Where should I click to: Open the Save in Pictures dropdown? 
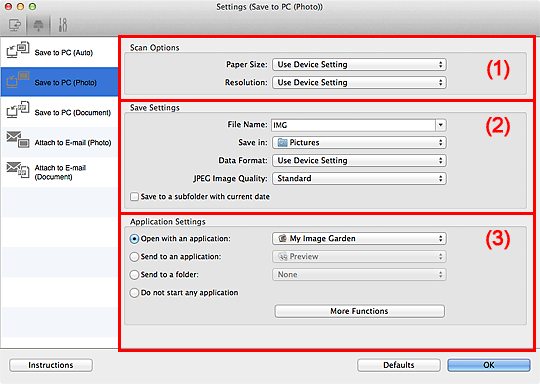click(x=359, y=143)
